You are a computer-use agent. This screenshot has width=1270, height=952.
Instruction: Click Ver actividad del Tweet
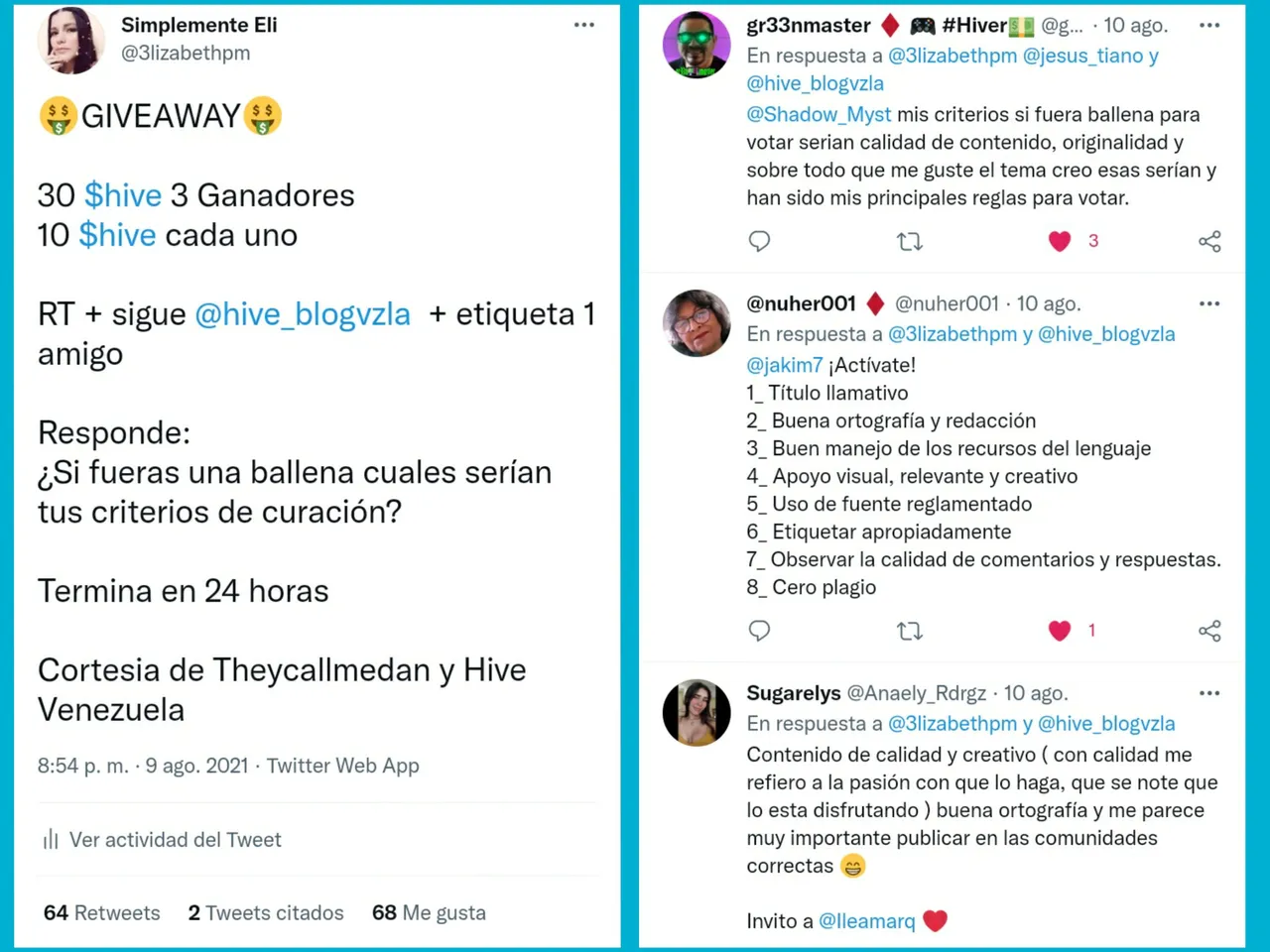(x=162, y=840)
